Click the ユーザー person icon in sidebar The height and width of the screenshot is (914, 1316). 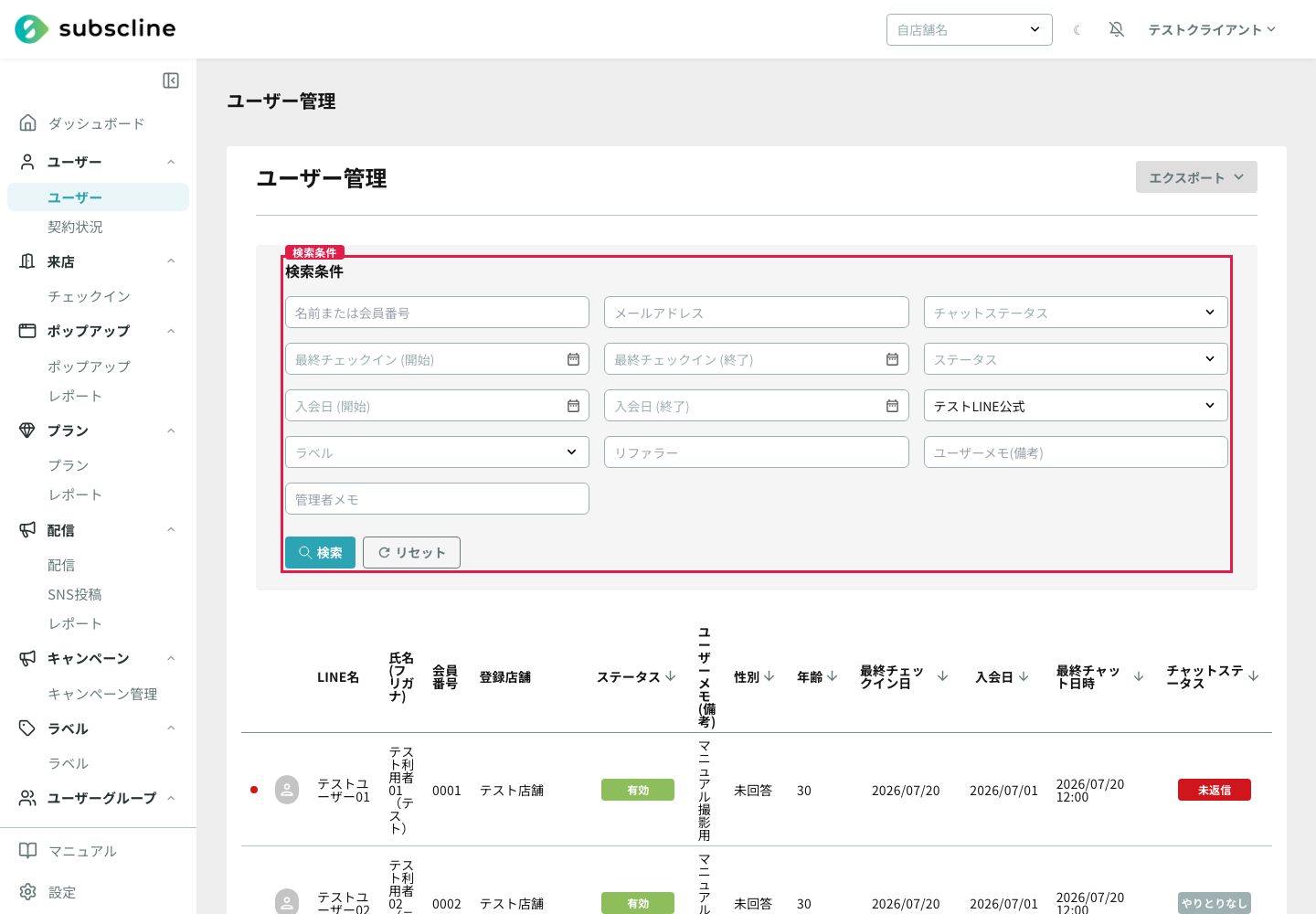[x=28, y=162]
